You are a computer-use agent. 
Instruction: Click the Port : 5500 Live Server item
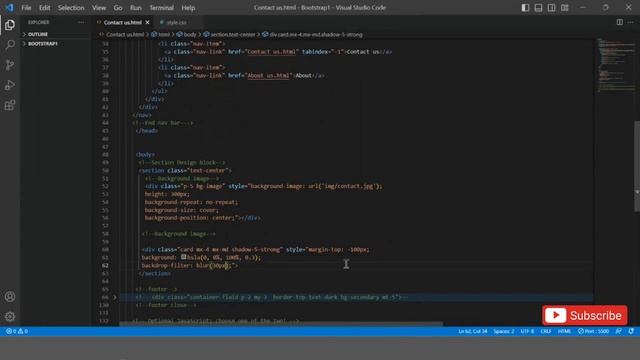tap(593, 331)
